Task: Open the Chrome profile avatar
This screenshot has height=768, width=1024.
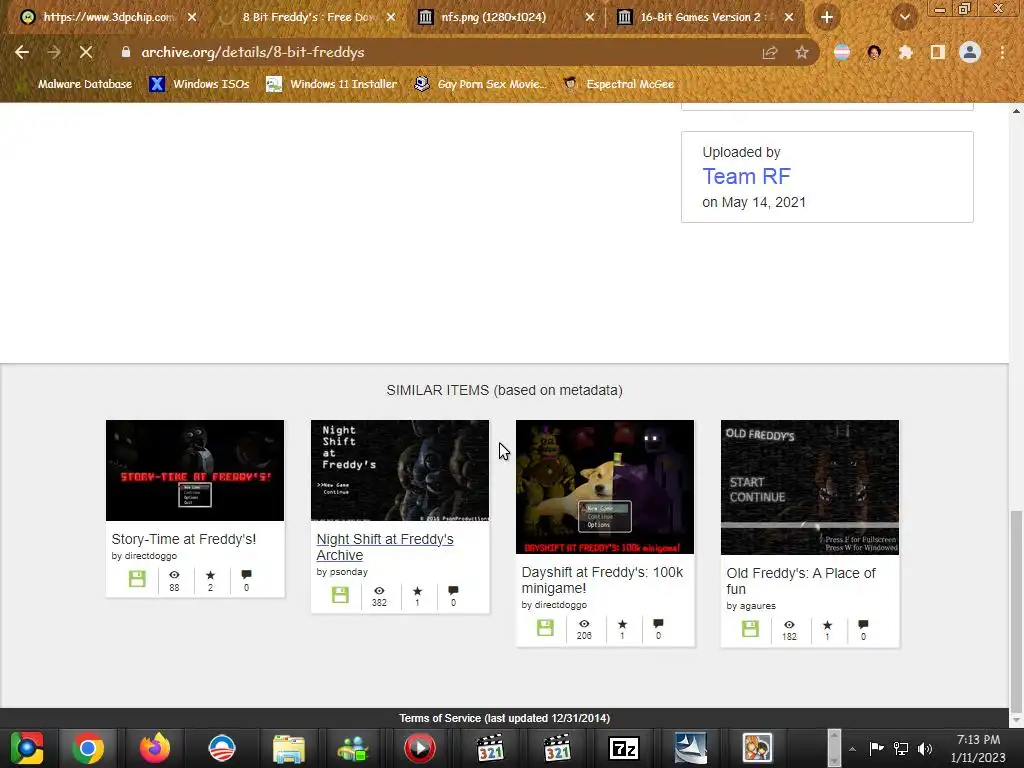Action: [970, 52]
